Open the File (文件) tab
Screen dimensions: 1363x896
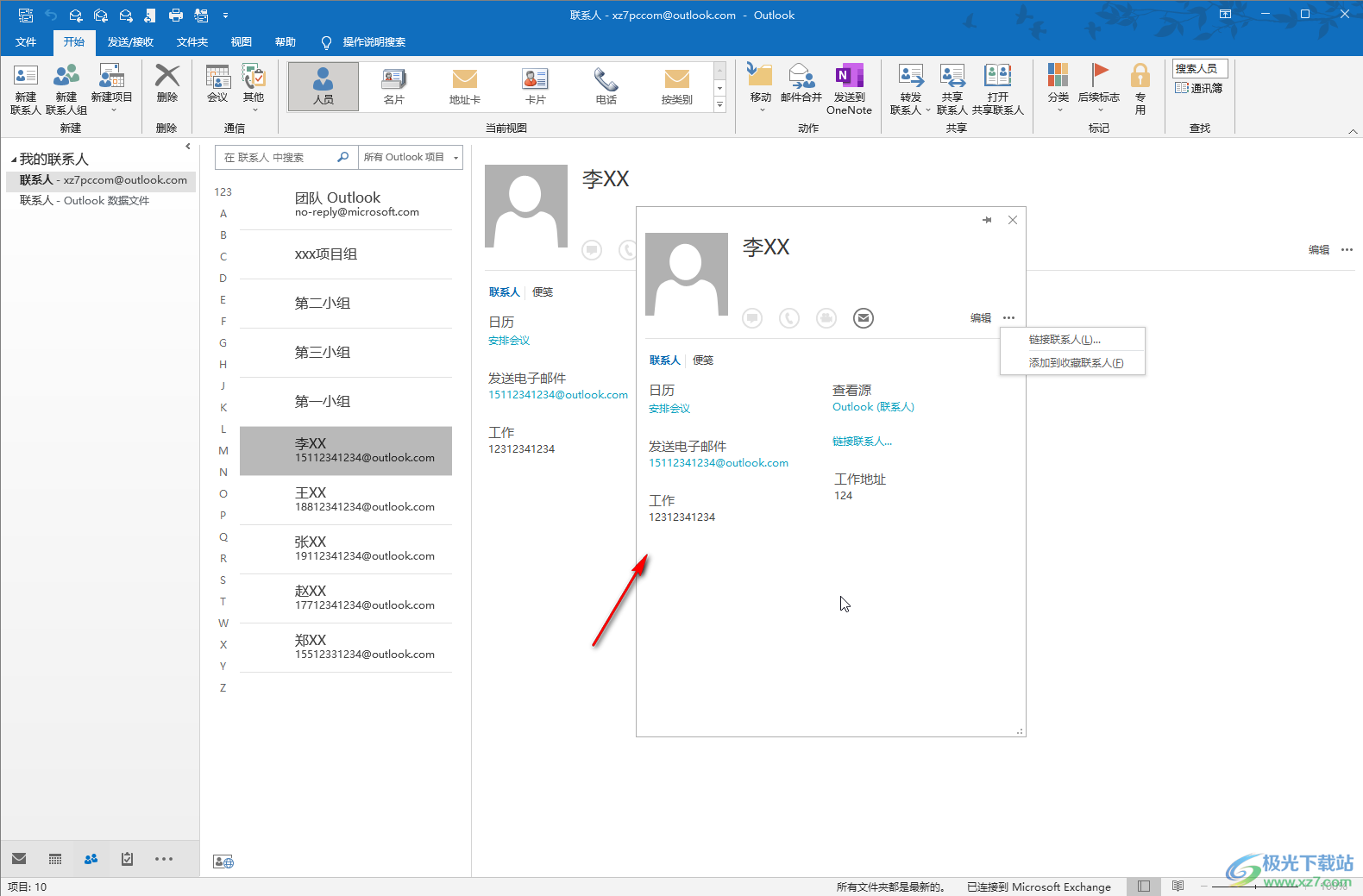tap(26, 41)
